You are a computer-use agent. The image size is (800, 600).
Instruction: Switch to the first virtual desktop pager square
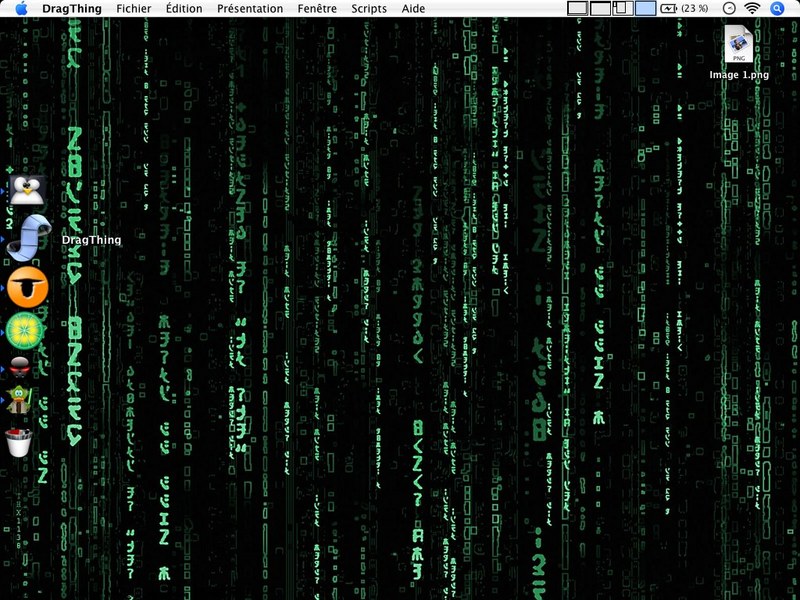pyautogui.click(x=578, y=8)
